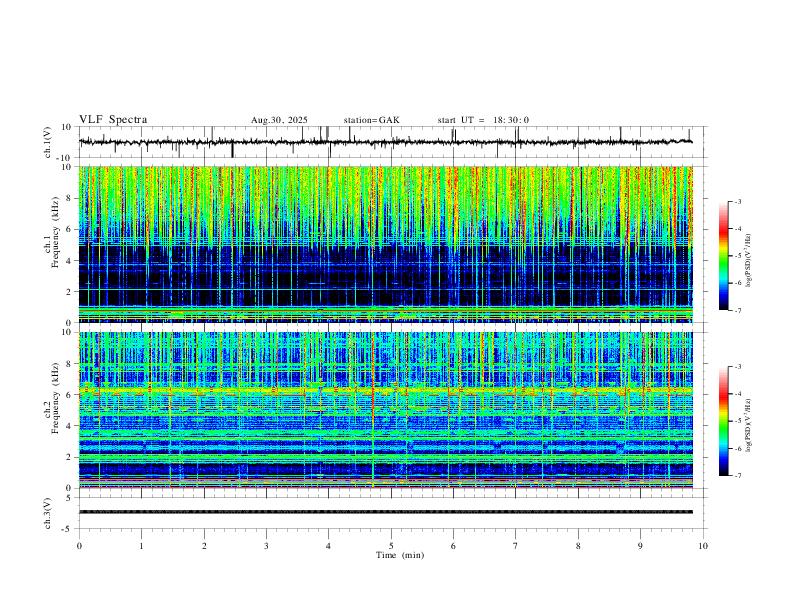Screen dimensions: 792x612
Task: Click the "-3" tick on ch.1 colorbar
Action: (738, 201)
